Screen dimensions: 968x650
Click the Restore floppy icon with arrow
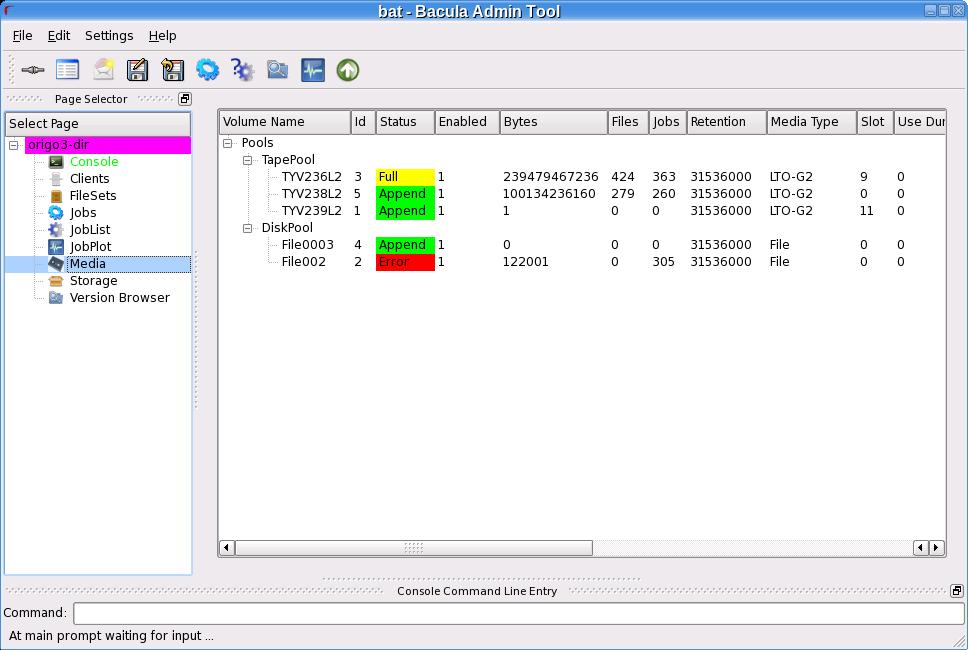pos(172,70)
